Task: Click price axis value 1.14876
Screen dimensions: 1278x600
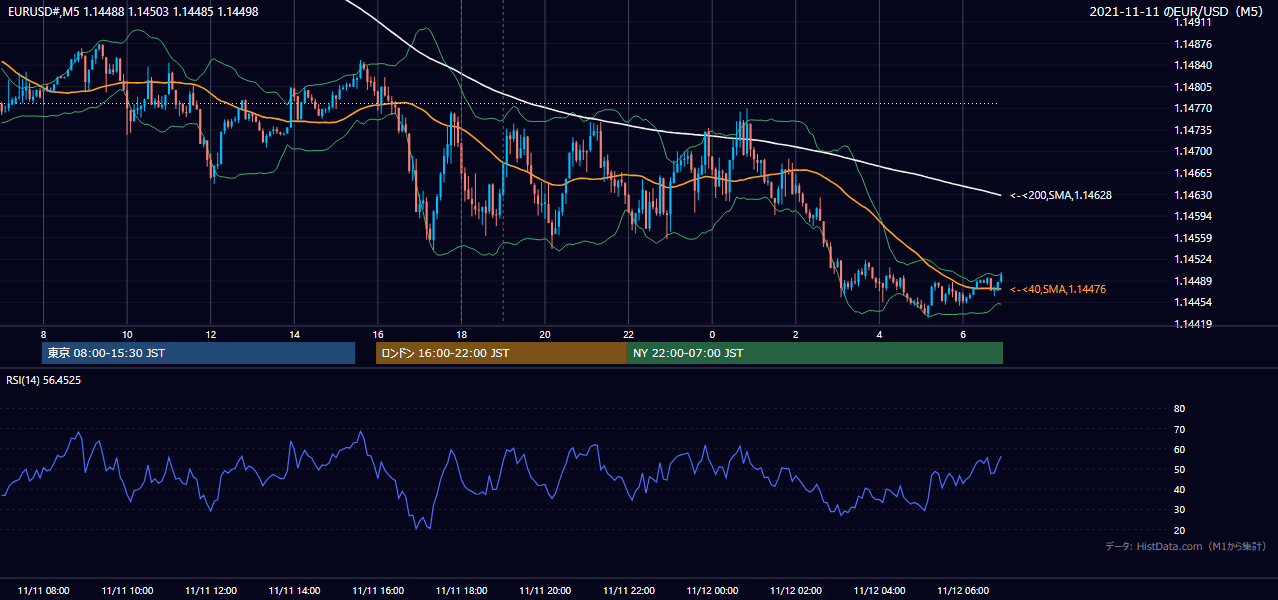Action: click(x=1193, y=44)
